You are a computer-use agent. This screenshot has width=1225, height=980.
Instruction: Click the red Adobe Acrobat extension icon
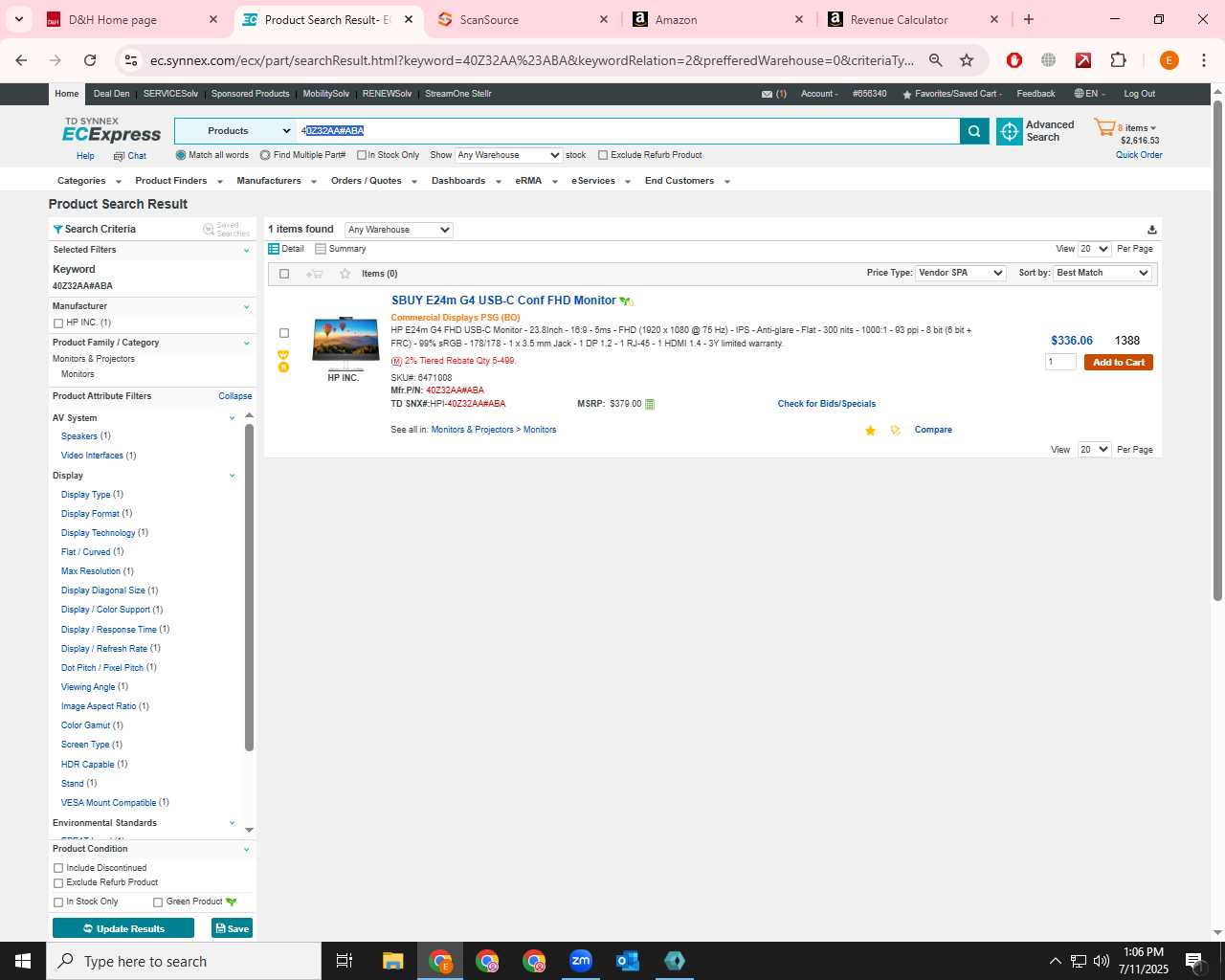pos(1083,60)
